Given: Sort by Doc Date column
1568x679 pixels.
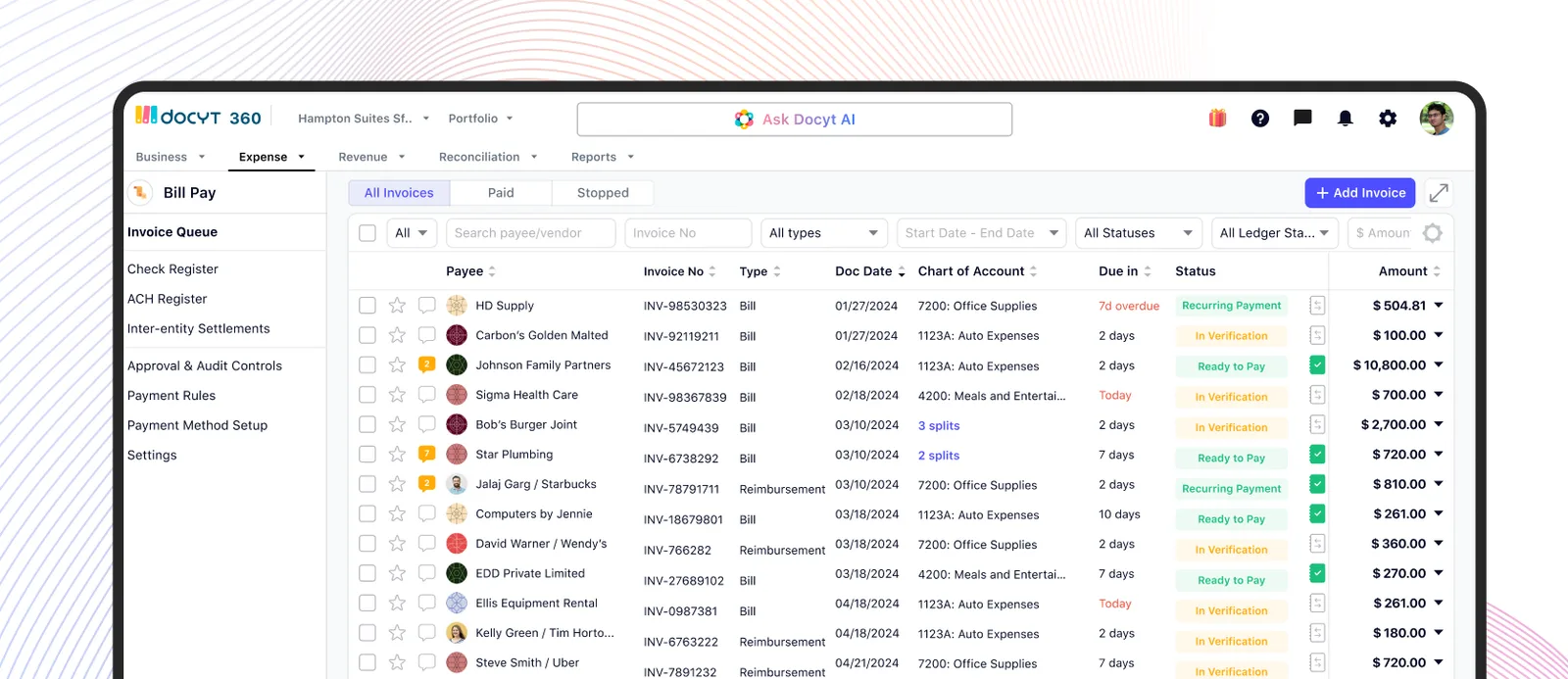Looking at the screenshot, I should pos(869,271).
